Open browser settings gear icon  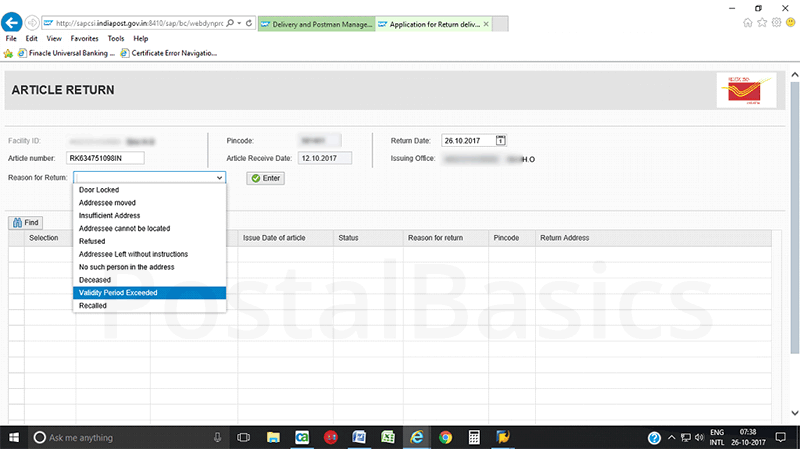click(776, 22)
